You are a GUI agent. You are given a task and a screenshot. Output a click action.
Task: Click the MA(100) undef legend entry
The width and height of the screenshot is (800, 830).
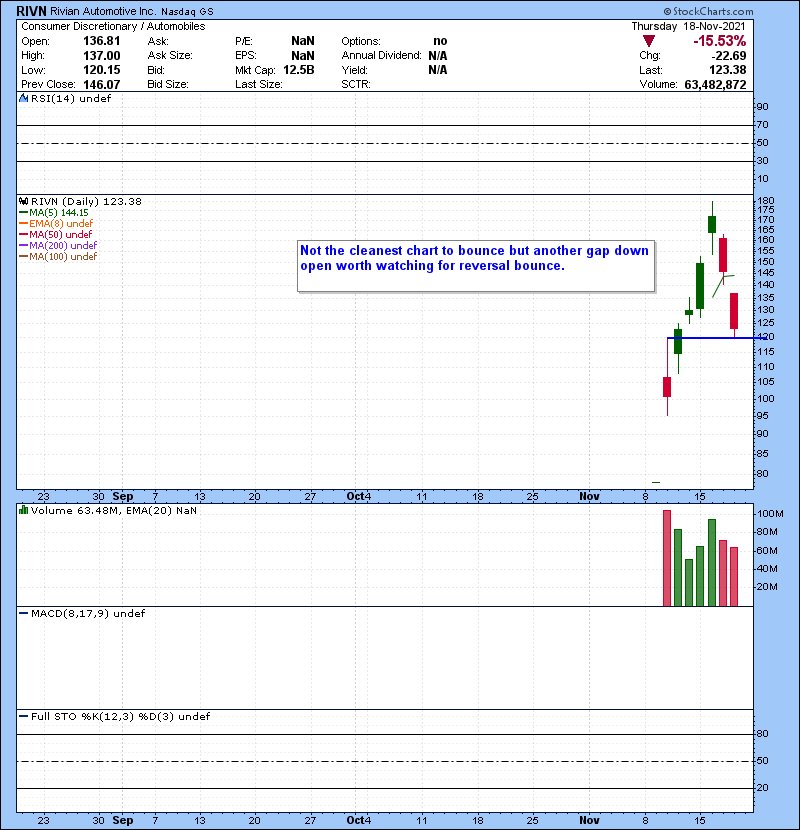point(63,257)
